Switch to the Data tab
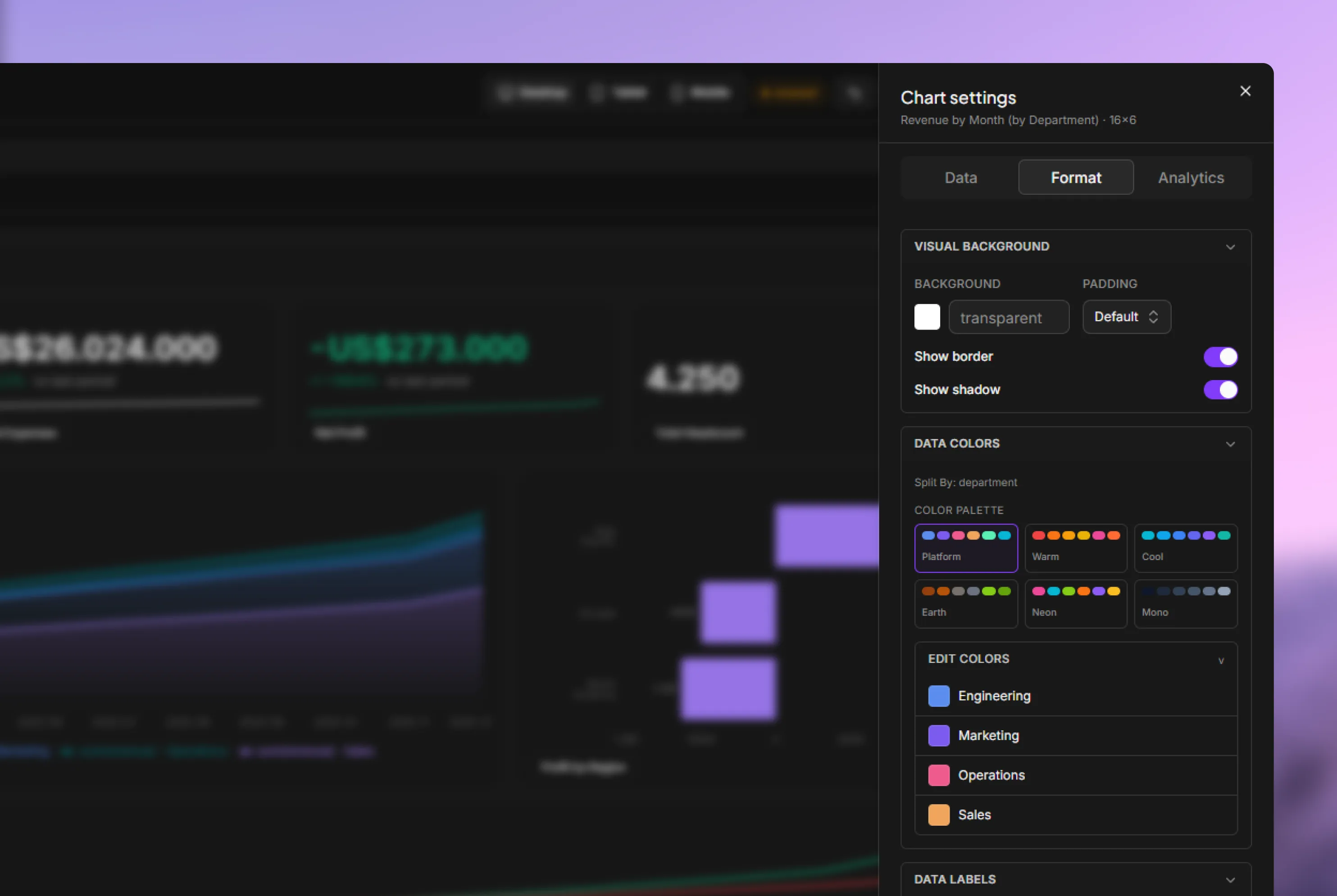1337x896 pixels. [960, 178]
